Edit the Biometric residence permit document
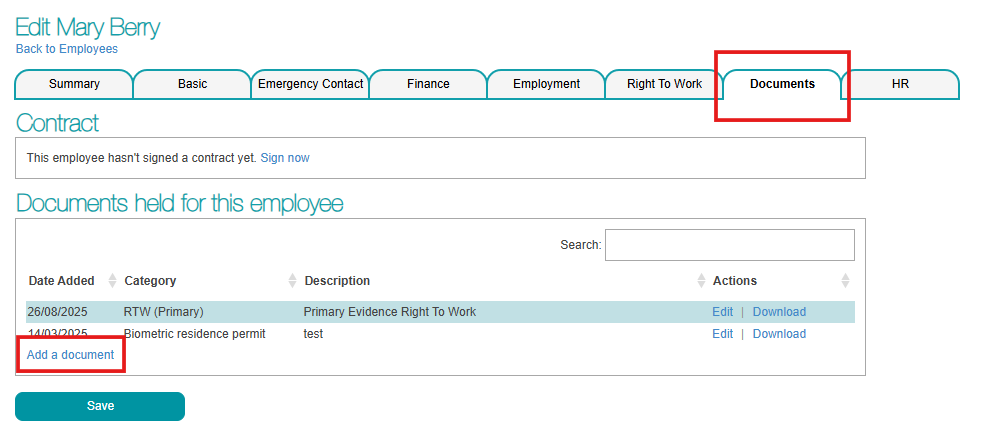Image resolution: width=982 pixels, height=438 pixels. point(722,334)
